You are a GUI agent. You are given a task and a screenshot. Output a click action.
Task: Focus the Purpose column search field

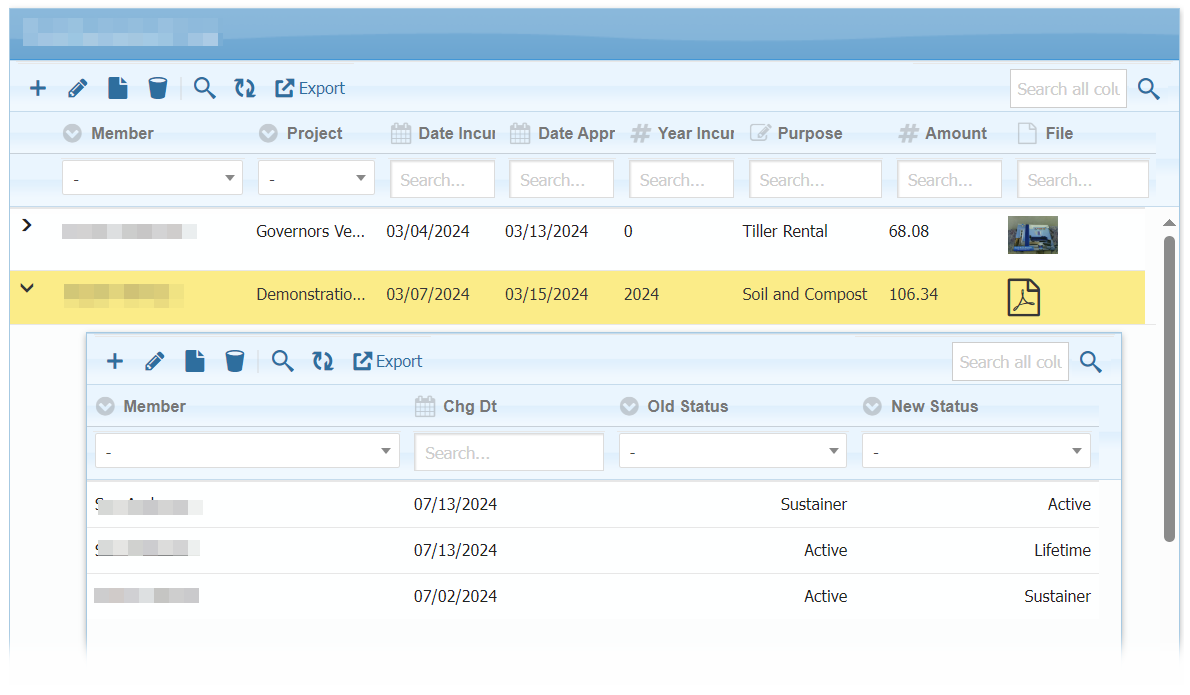[815, 180]
